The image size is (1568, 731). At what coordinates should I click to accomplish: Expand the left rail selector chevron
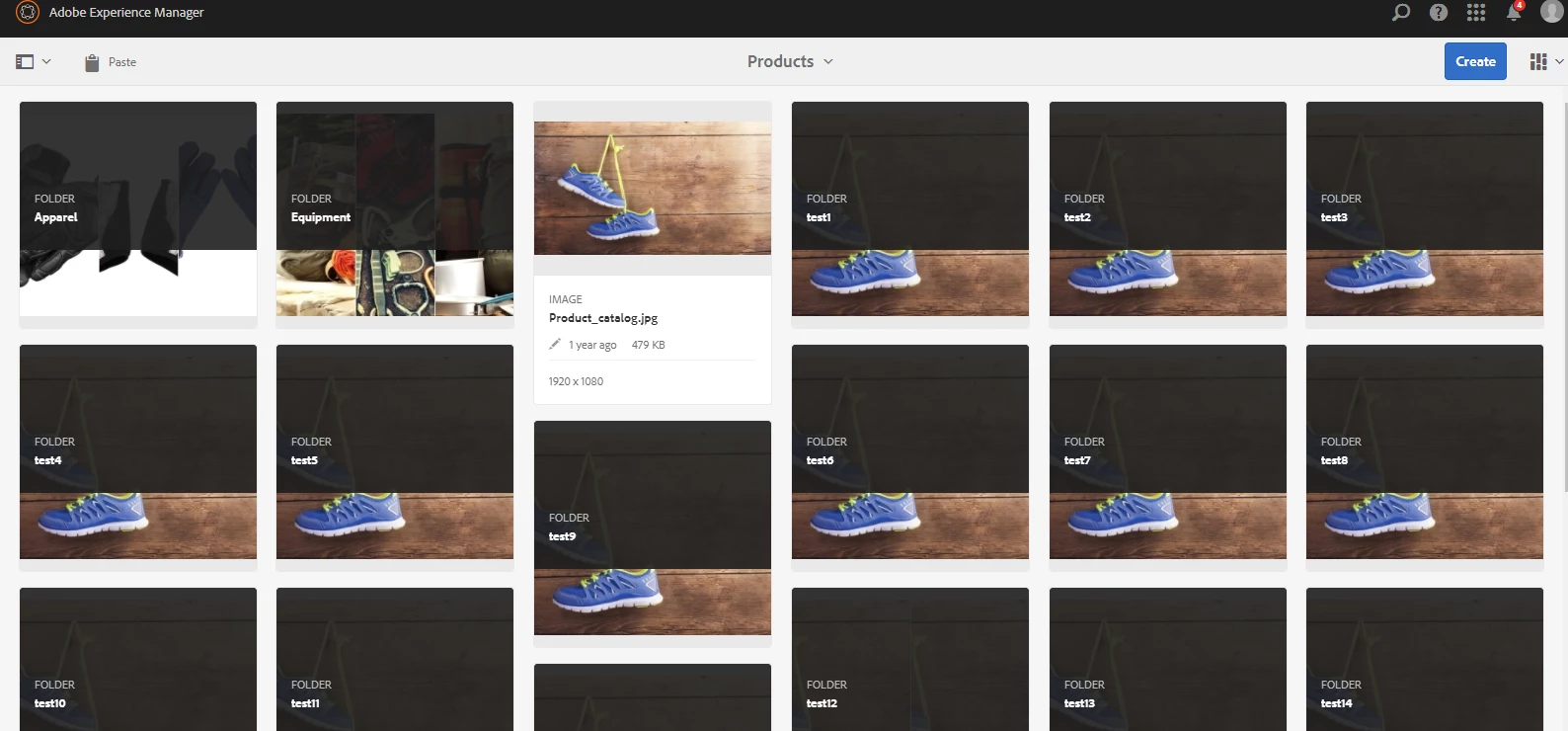tap(46, 61)
